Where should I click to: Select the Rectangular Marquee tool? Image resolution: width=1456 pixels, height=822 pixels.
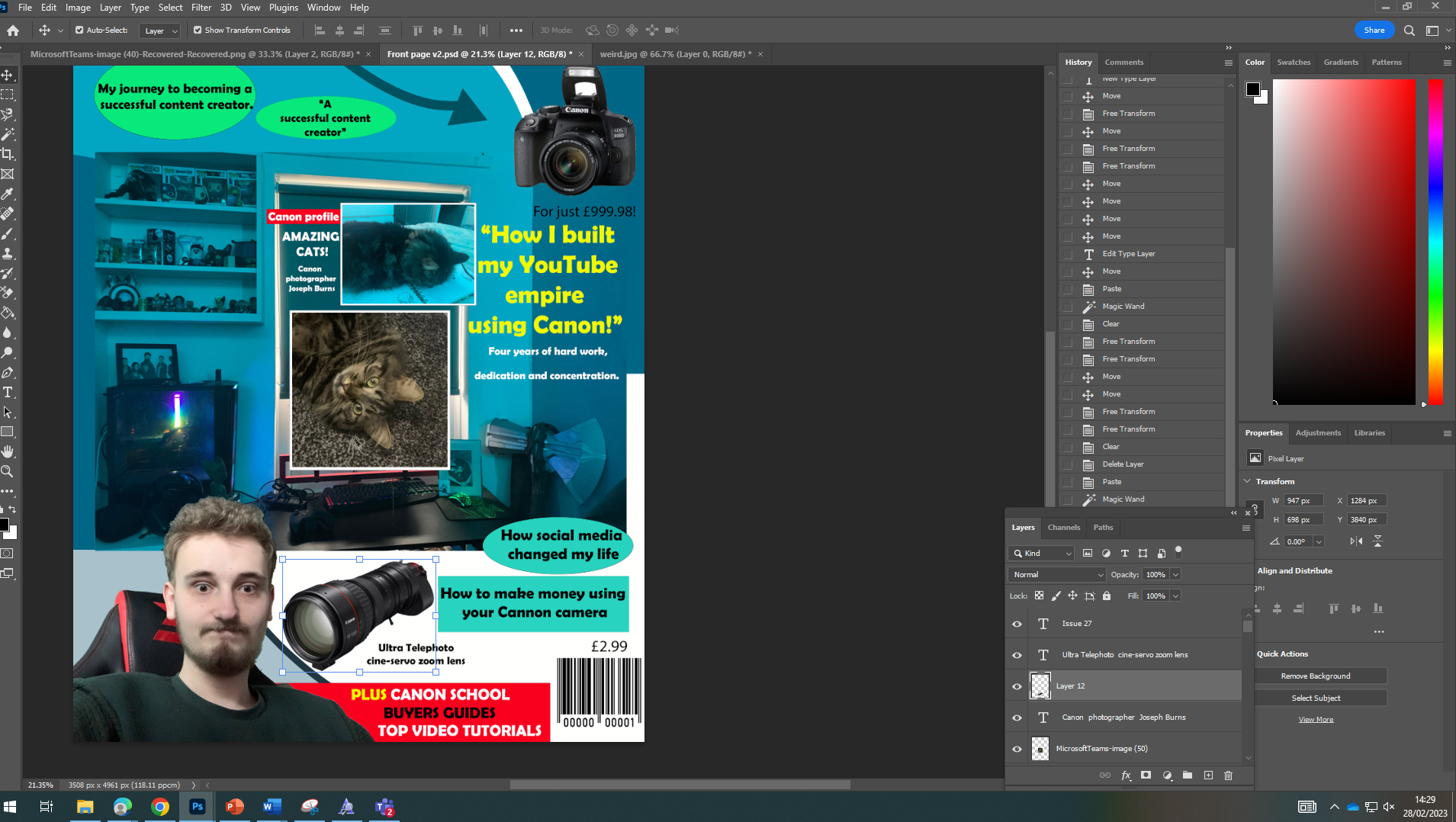pyautogui.click(x=8, y=95)
